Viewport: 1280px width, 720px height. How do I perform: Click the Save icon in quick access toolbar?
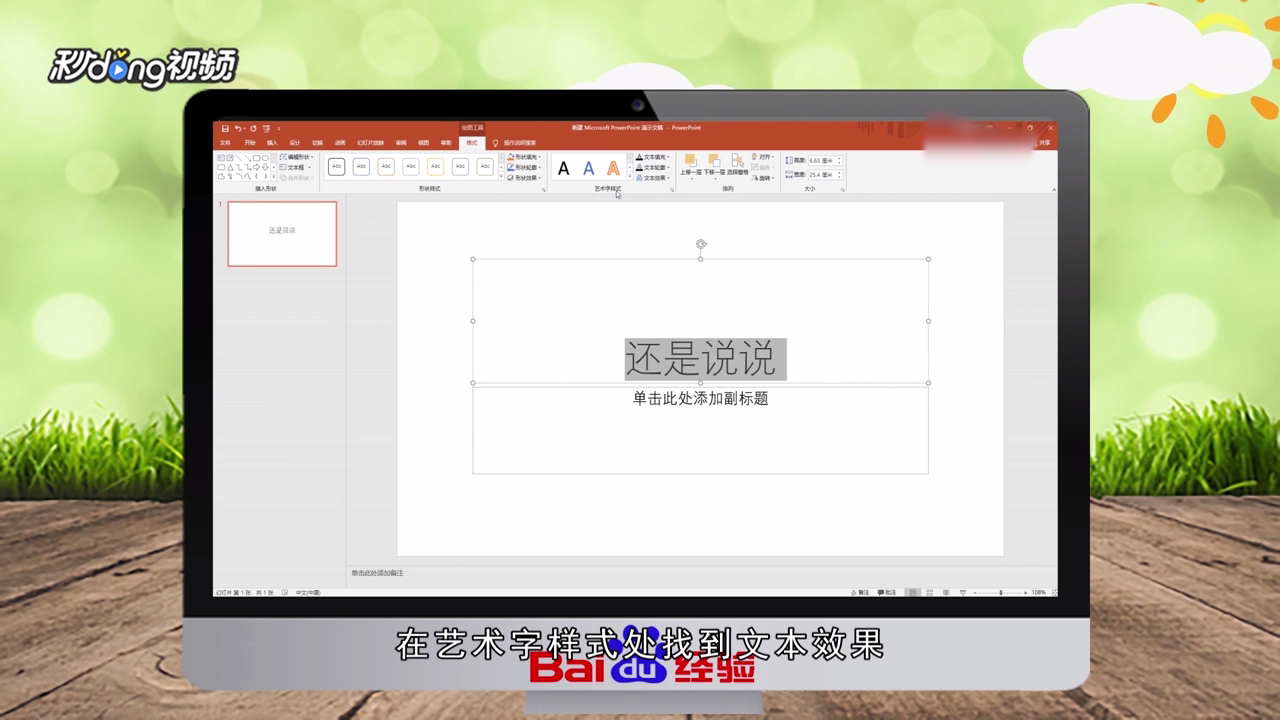click(225, 129)
